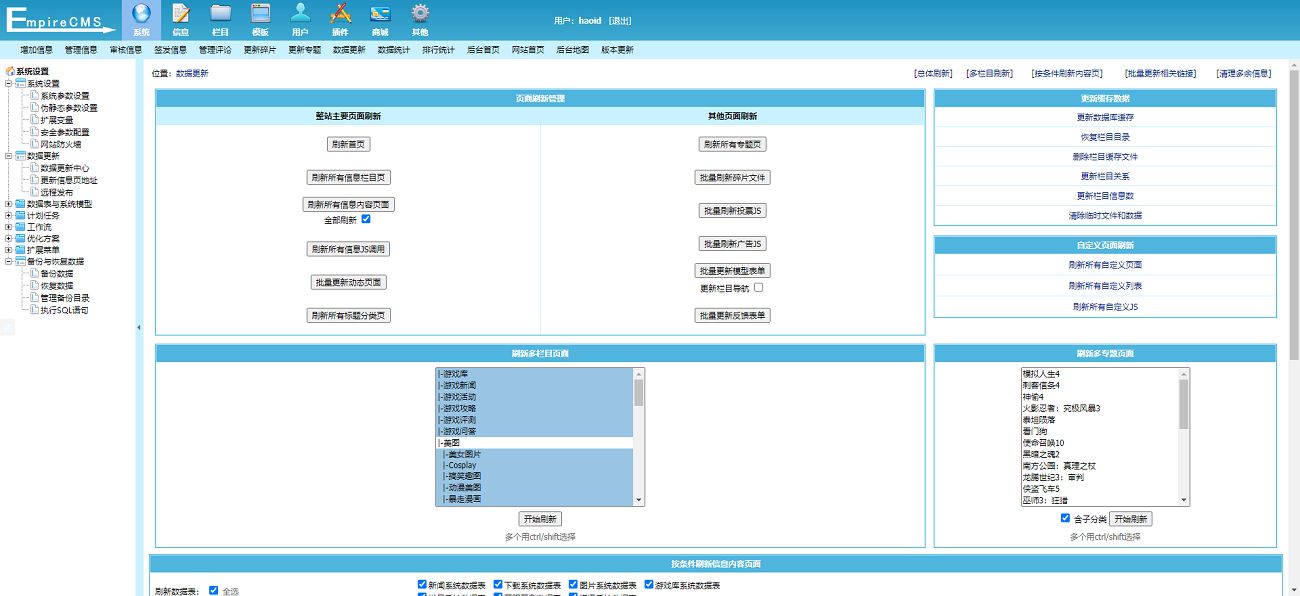Expand the 工作流 tree node
1300x596 pixels.
pyautogui.click(x=9, y=227)
